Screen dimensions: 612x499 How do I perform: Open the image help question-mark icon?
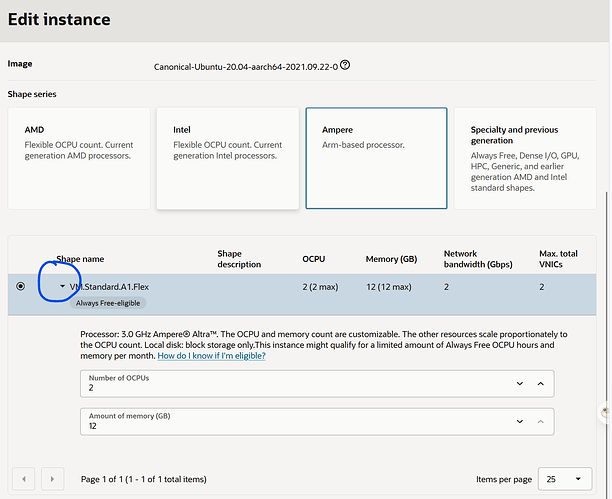point(345,65)
